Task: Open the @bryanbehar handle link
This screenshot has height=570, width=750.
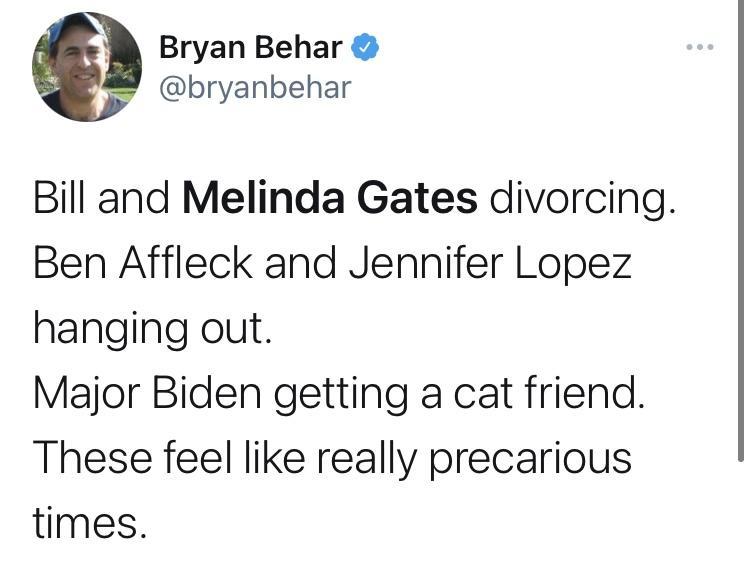Action: click(x=255, y=87)
